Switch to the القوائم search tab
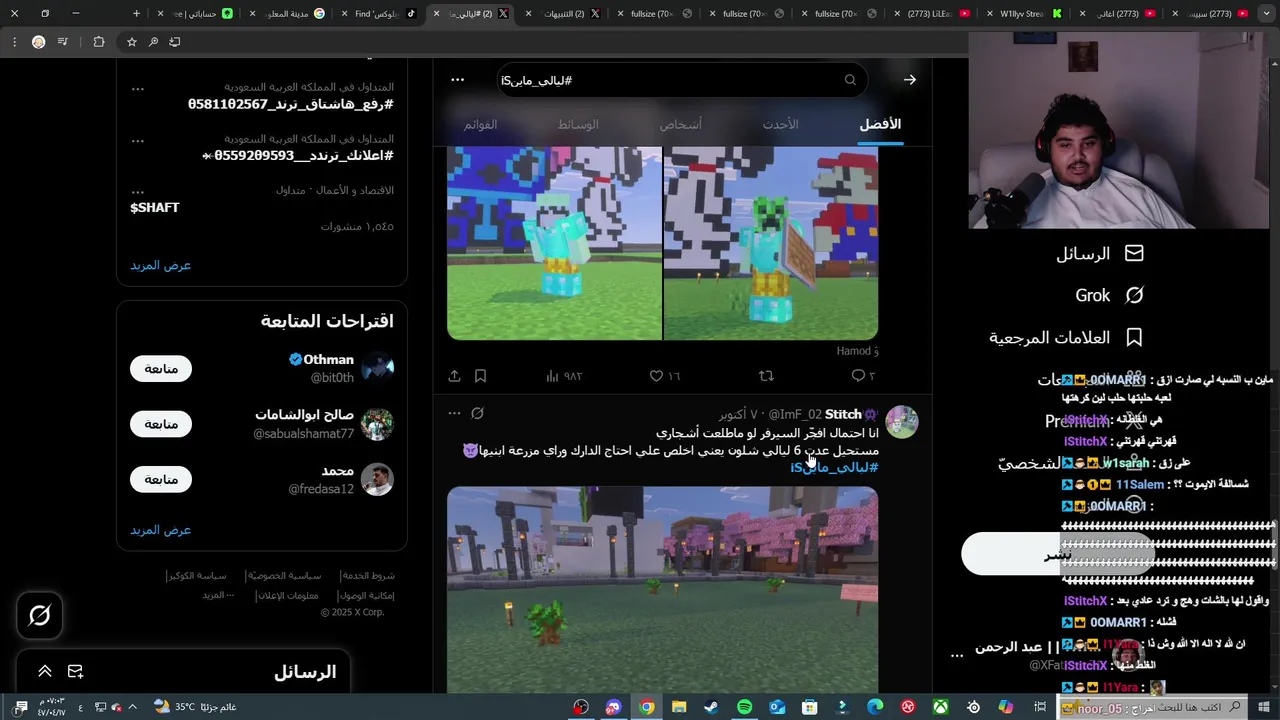This screenshot has width=1280, height=720. pos(480,124)
